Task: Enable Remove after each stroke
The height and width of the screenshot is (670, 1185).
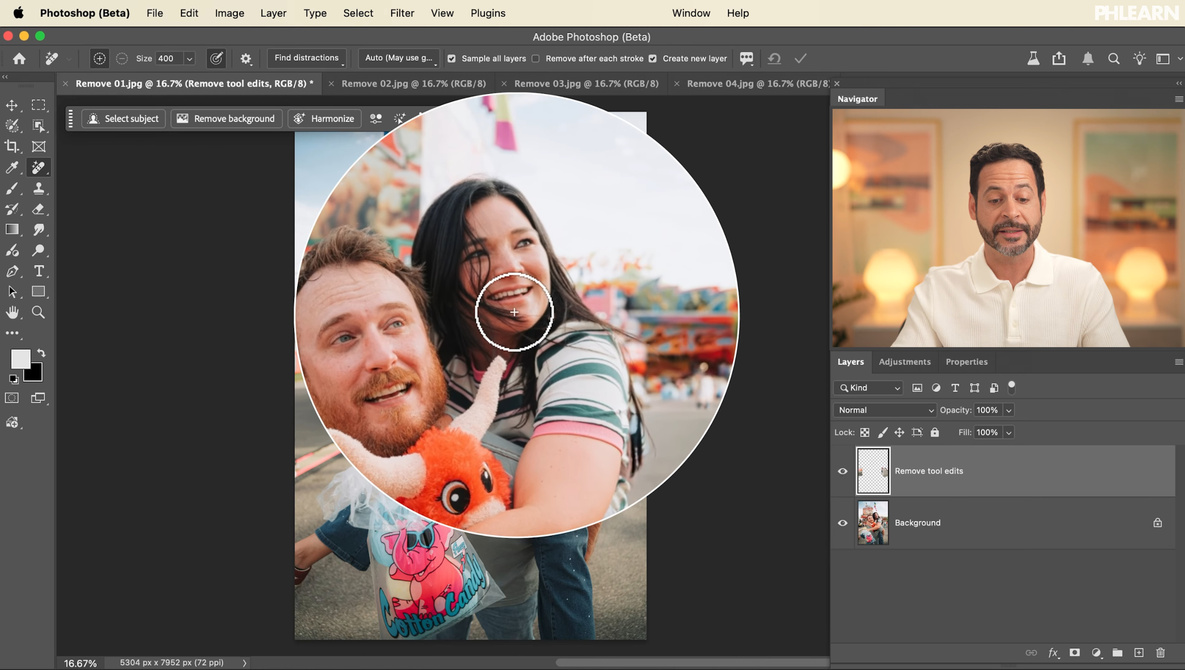Action: click(536, 59)
